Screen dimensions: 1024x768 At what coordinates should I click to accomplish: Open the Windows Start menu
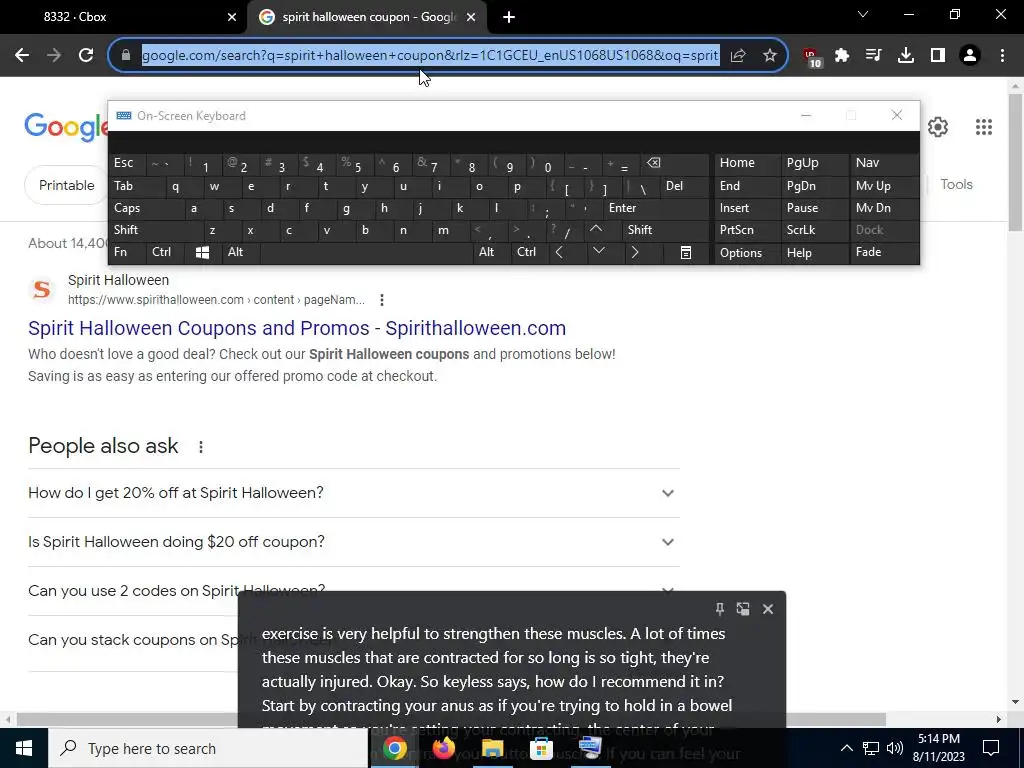(x=24, y=748)
